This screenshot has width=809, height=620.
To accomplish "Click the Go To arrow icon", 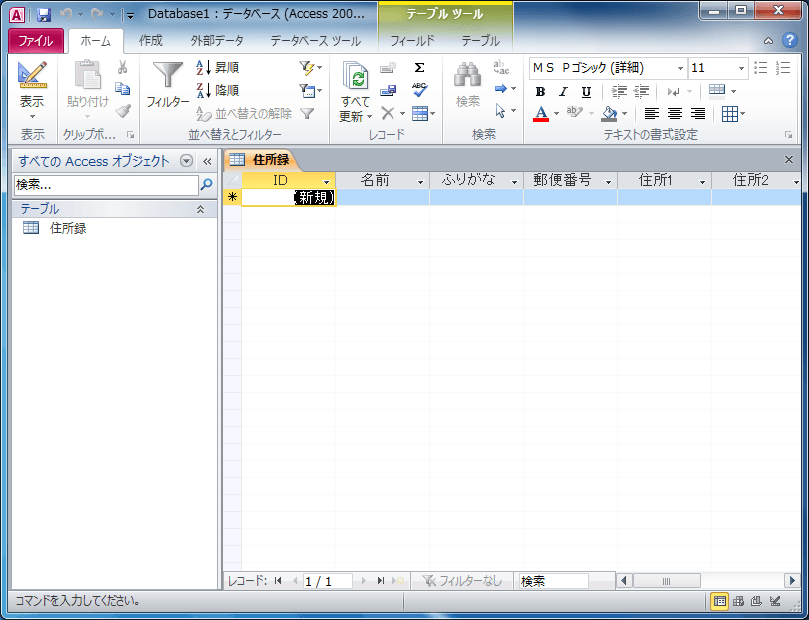I will pos(500,89).
